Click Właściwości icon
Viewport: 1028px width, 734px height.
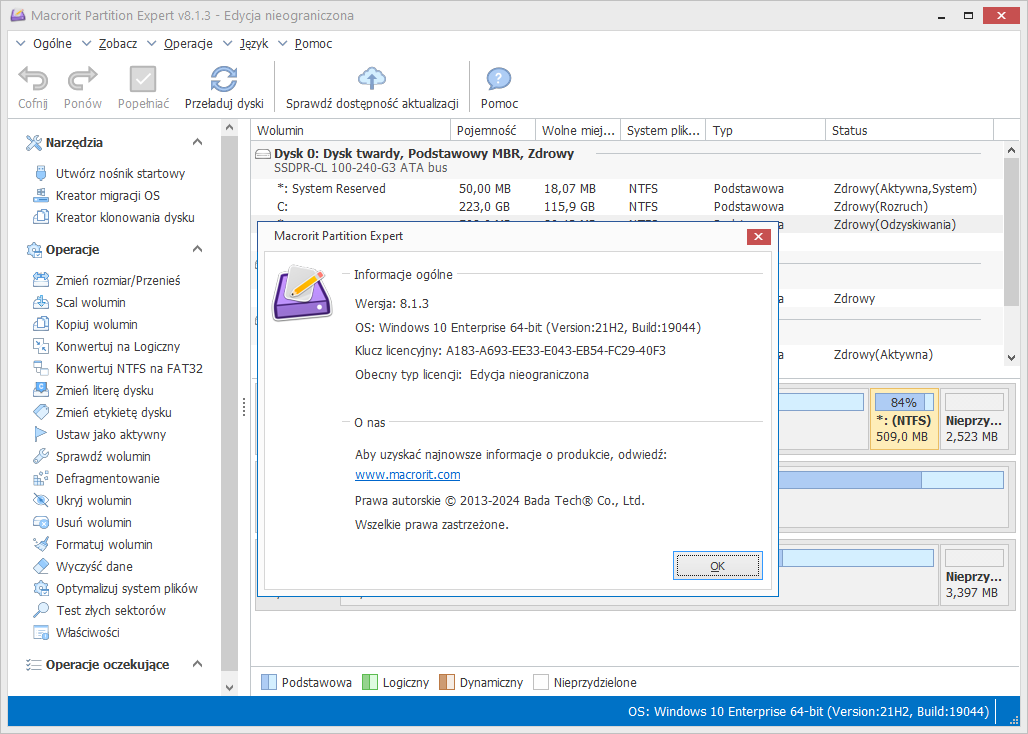coord(41,632)
